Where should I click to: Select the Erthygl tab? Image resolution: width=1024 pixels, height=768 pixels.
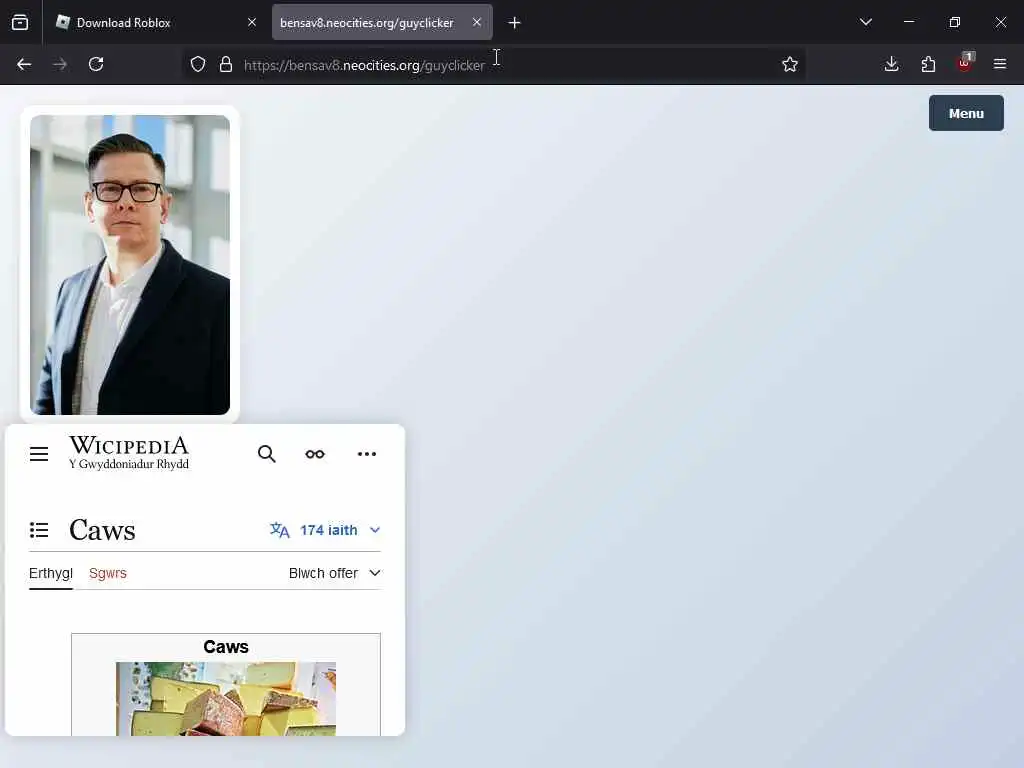pos(51,573)
